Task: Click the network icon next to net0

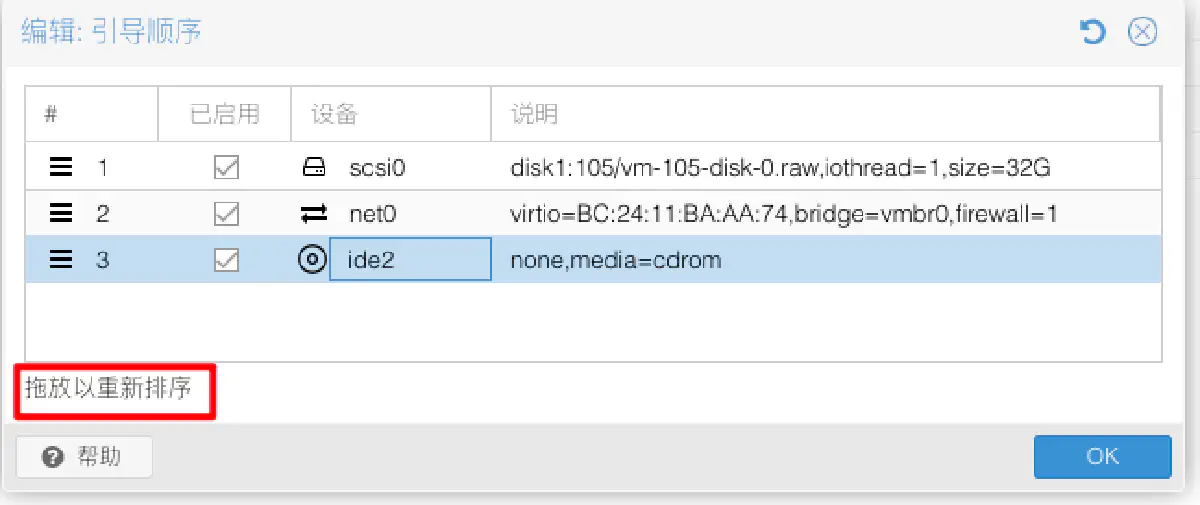Action: (x=314, y=213)
